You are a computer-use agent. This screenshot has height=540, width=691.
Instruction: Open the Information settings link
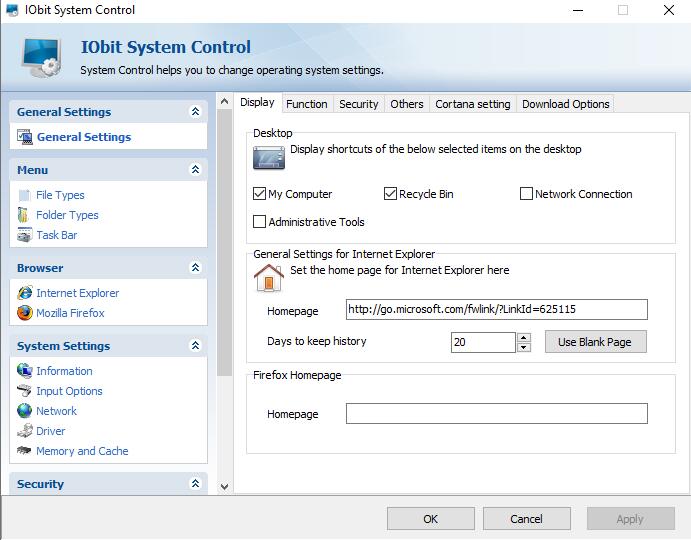(64, 371)
